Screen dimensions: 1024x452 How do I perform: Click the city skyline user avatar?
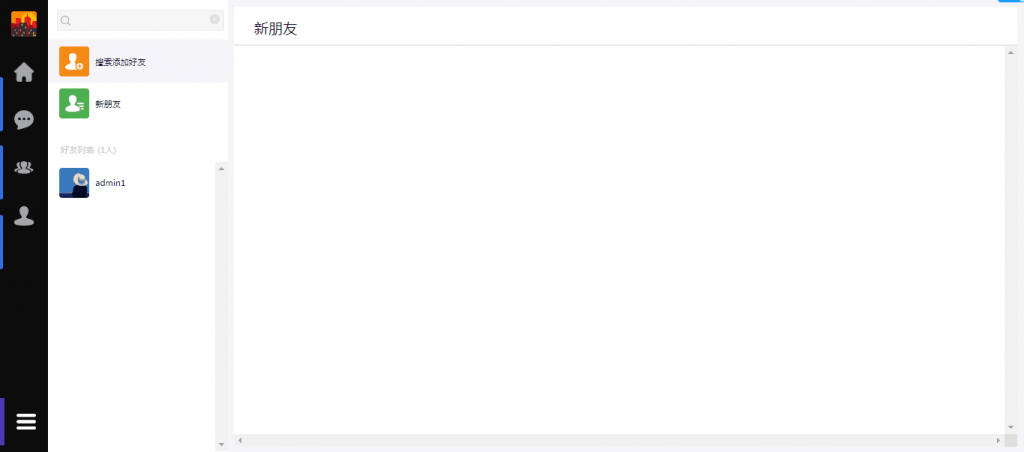click(24, 24)
